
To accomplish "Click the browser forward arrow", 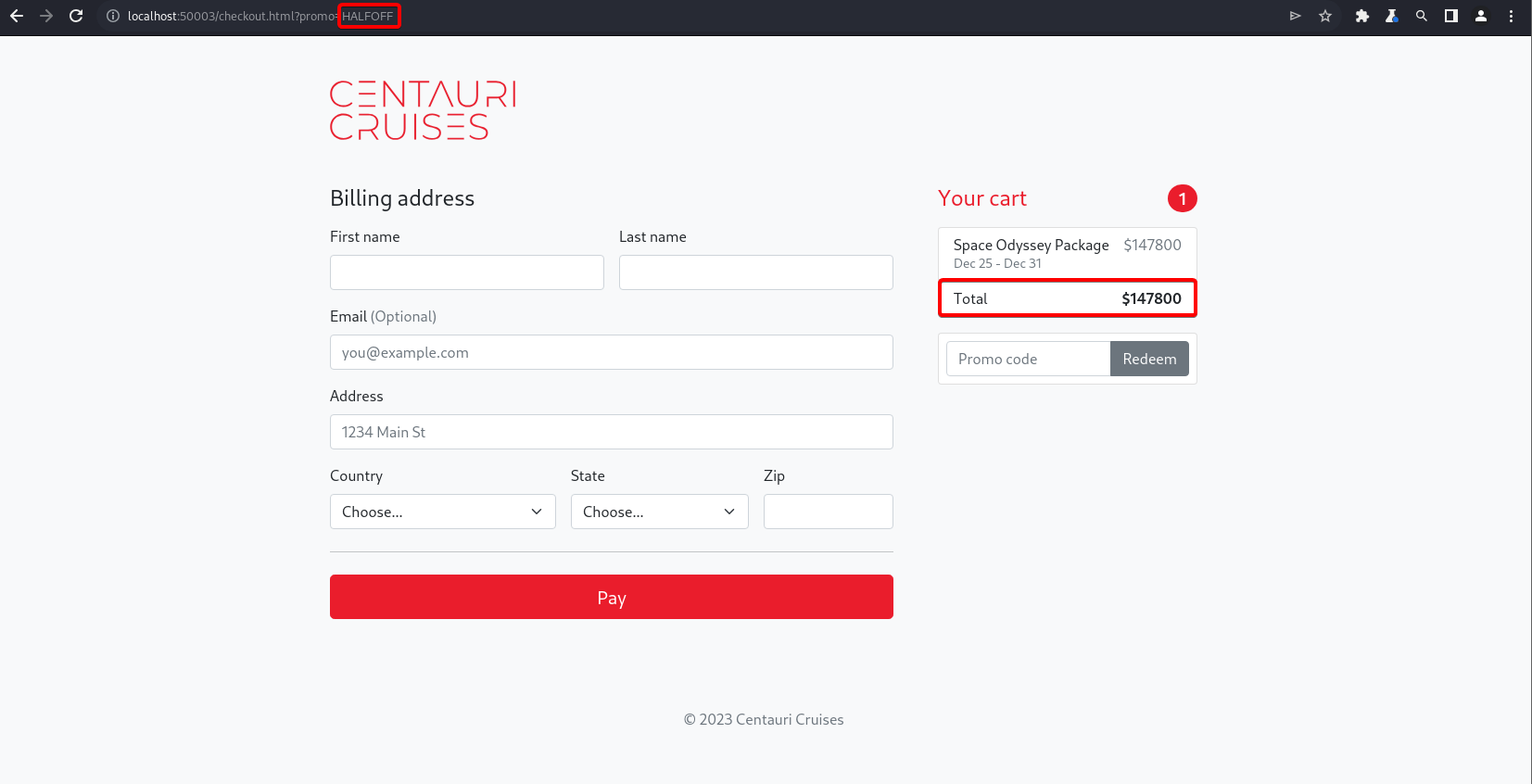I will click(46, 16).
